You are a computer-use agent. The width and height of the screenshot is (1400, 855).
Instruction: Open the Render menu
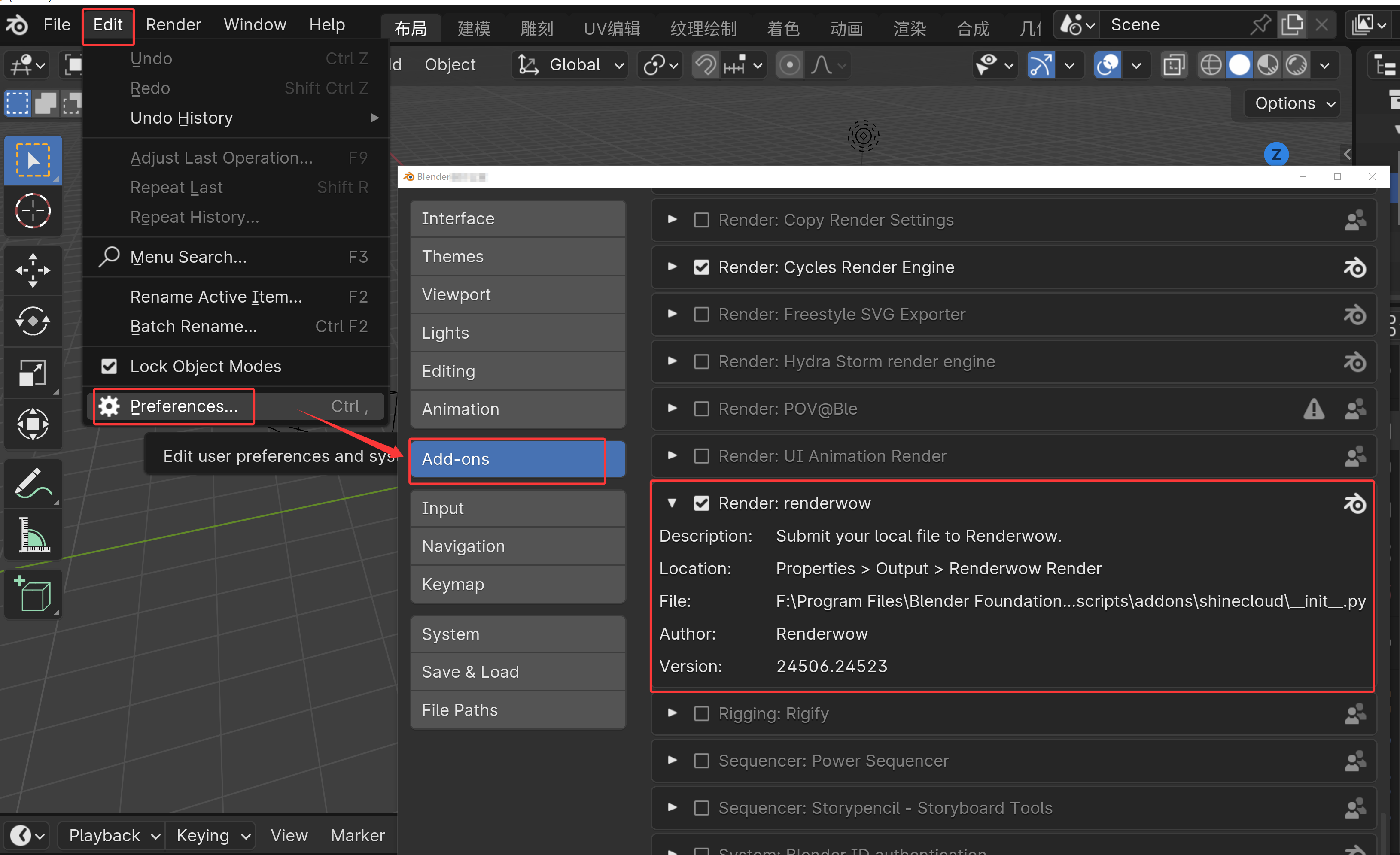[x=173, y=25]
